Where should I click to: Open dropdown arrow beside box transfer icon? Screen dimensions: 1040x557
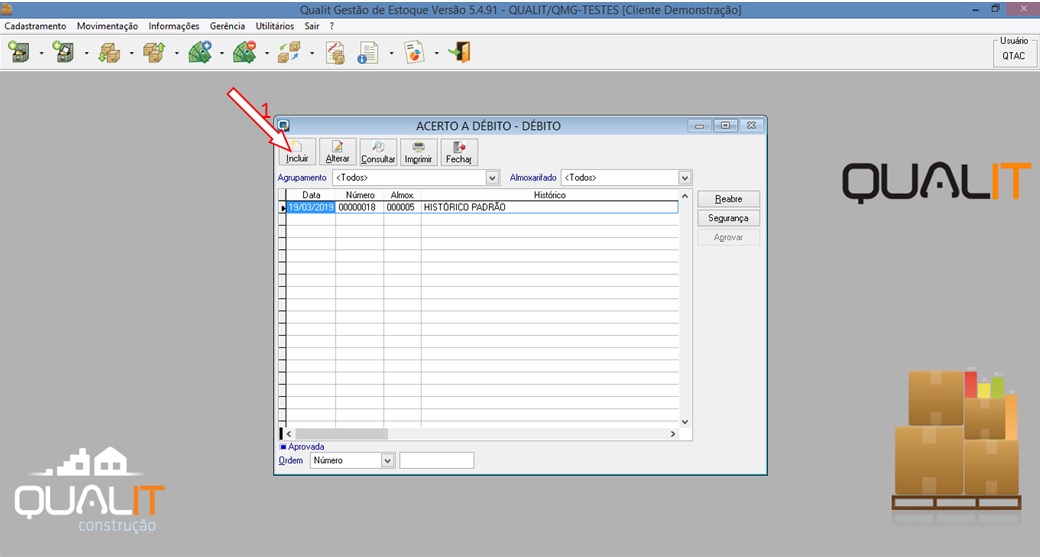312,53
